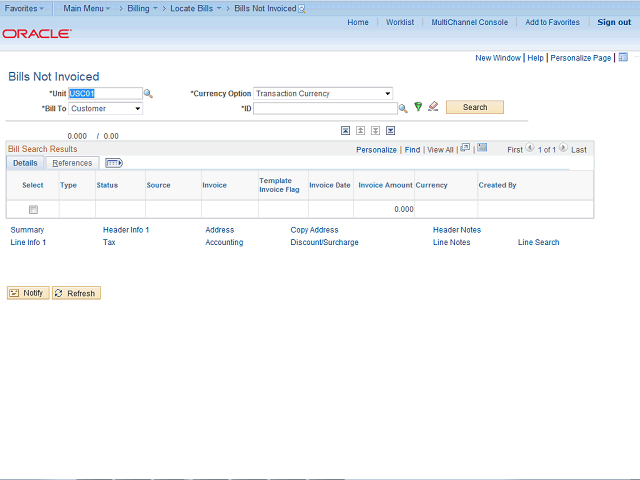Click the Created By column header
640x480 pixels.
pos(497,185)
